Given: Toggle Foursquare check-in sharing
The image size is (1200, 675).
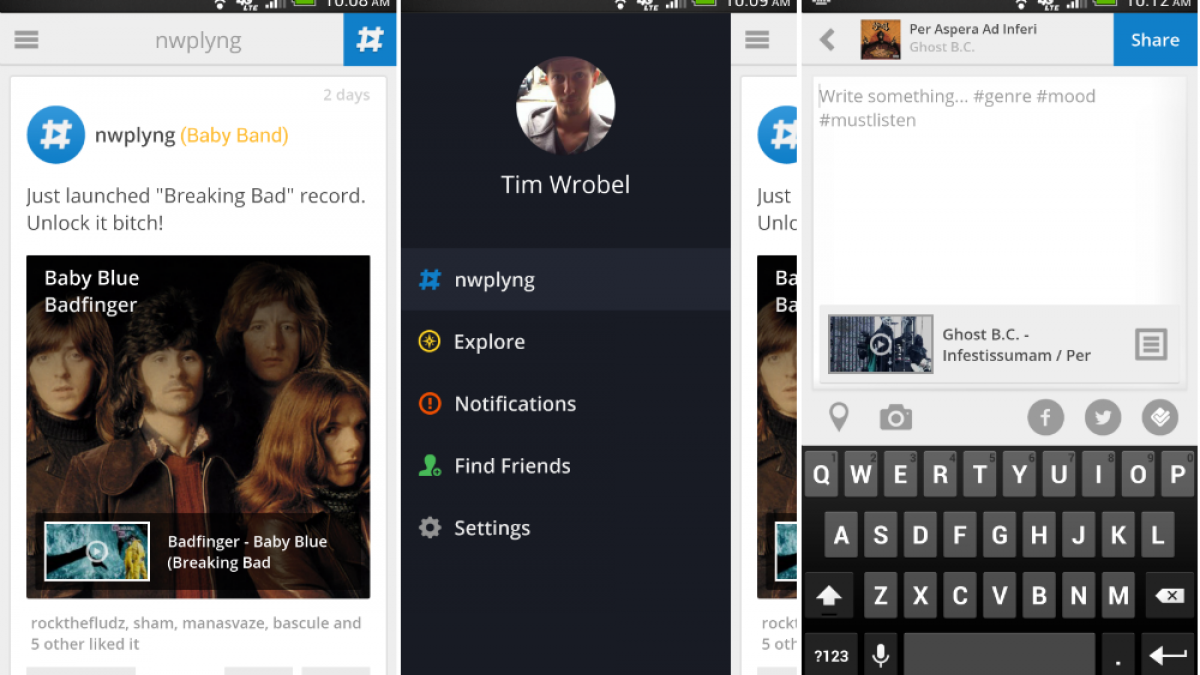Looking at the screenshot, I should (1160, 417).
